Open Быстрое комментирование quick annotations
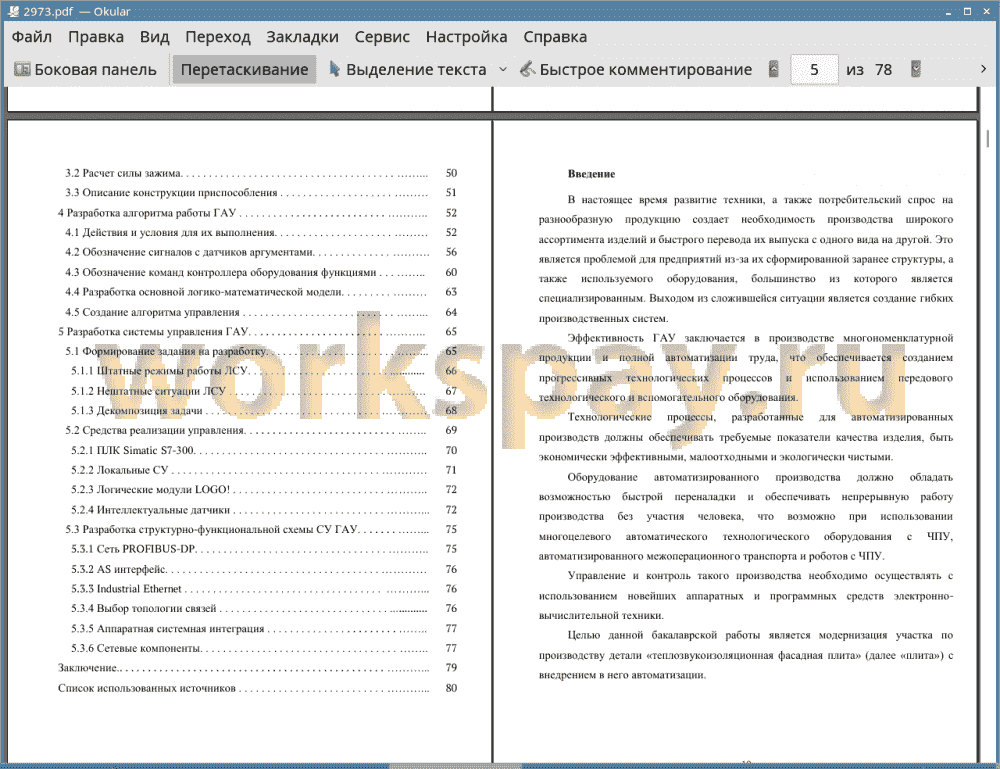This screenshot has width=1000, height=769. [x=636, y=70]
